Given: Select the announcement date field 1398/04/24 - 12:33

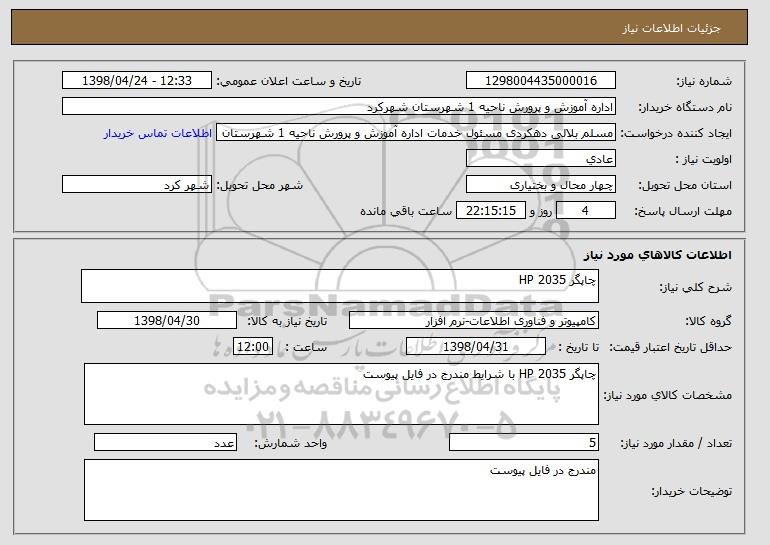Looking at the screenshot, I should tap(137, 81).
